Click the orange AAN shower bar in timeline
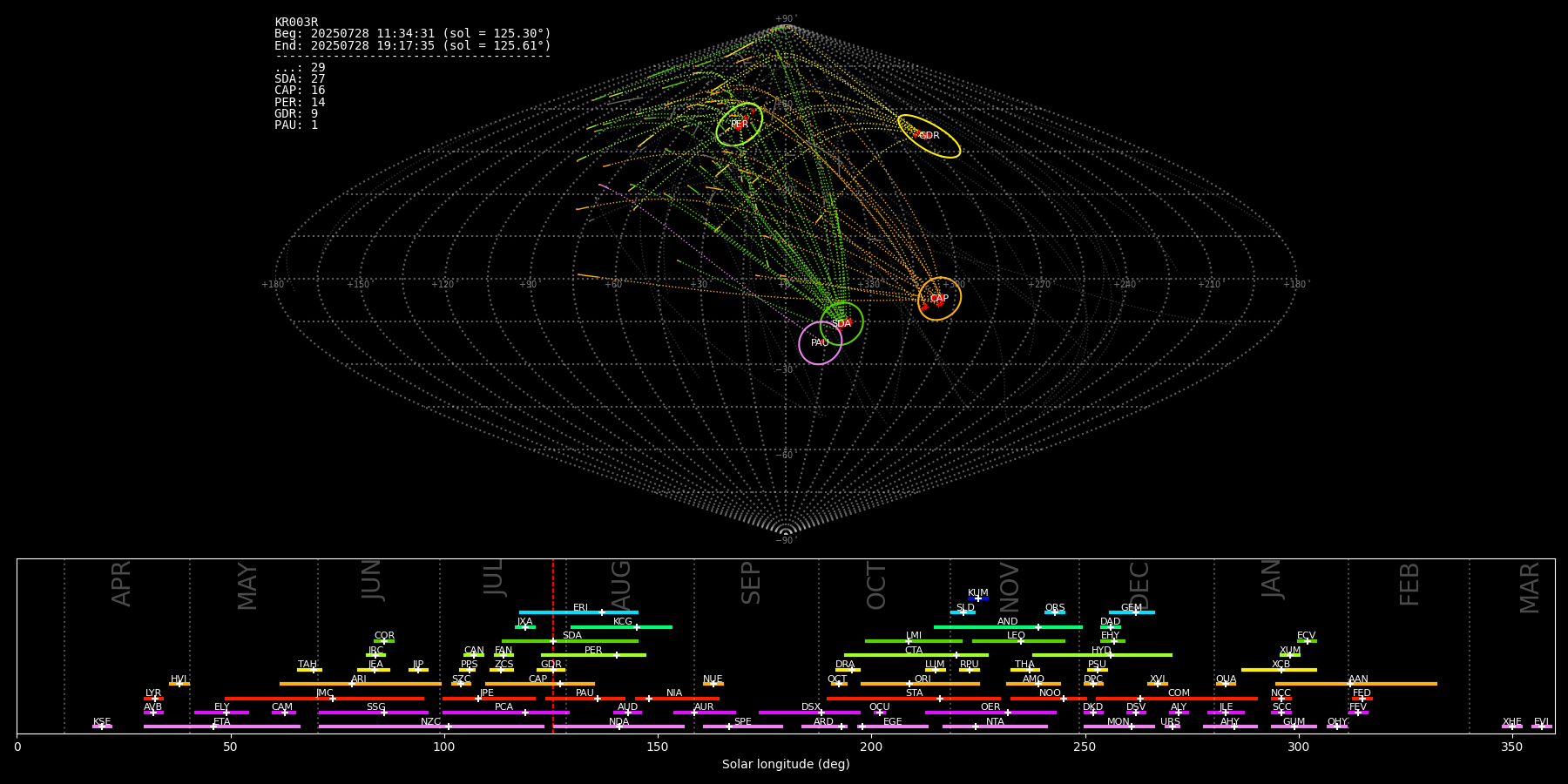This screenshot has width=1568, height=784. click(1356, 684)
